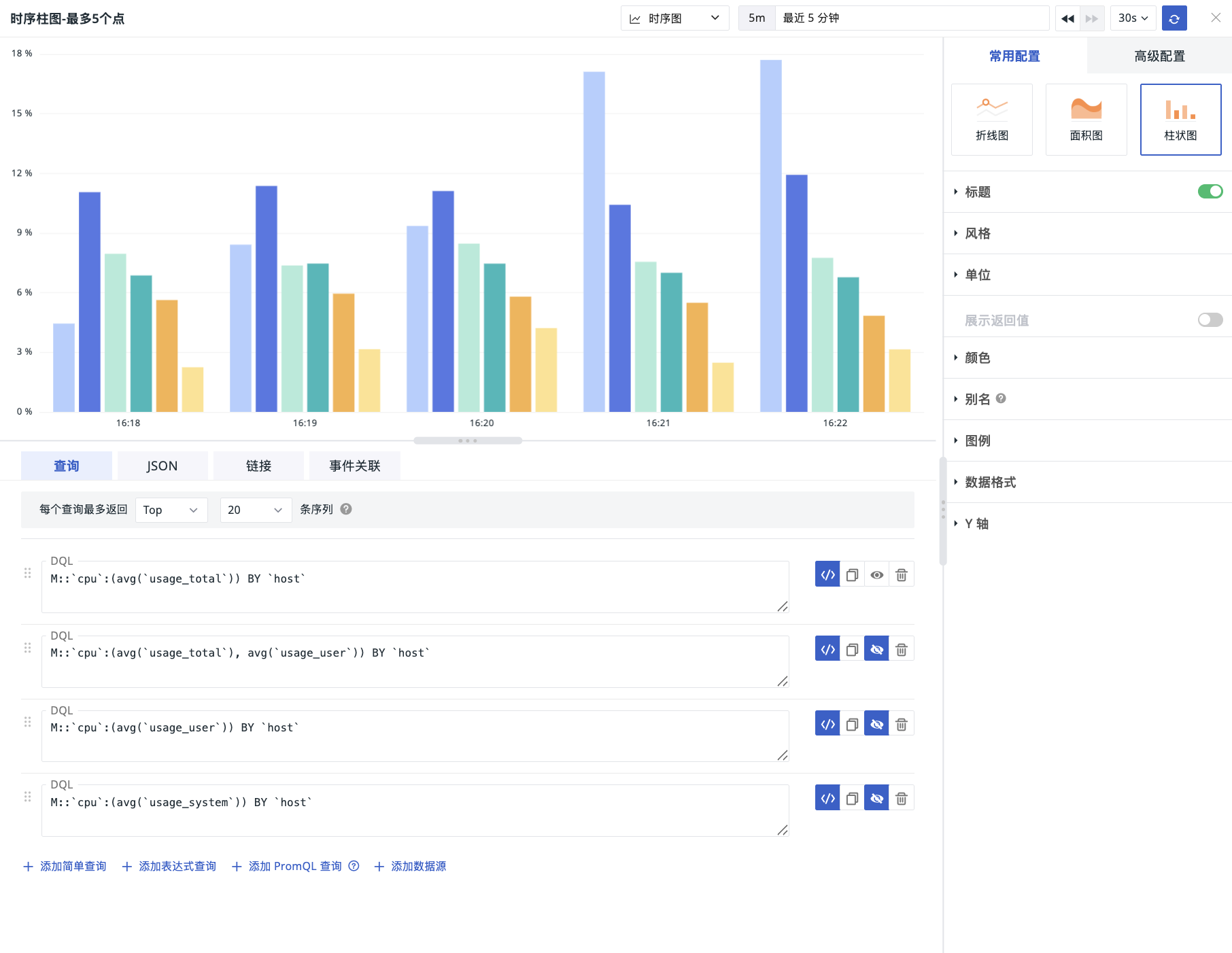
Task: Open the Top selection dropdown
Action: tap(171, 510)
